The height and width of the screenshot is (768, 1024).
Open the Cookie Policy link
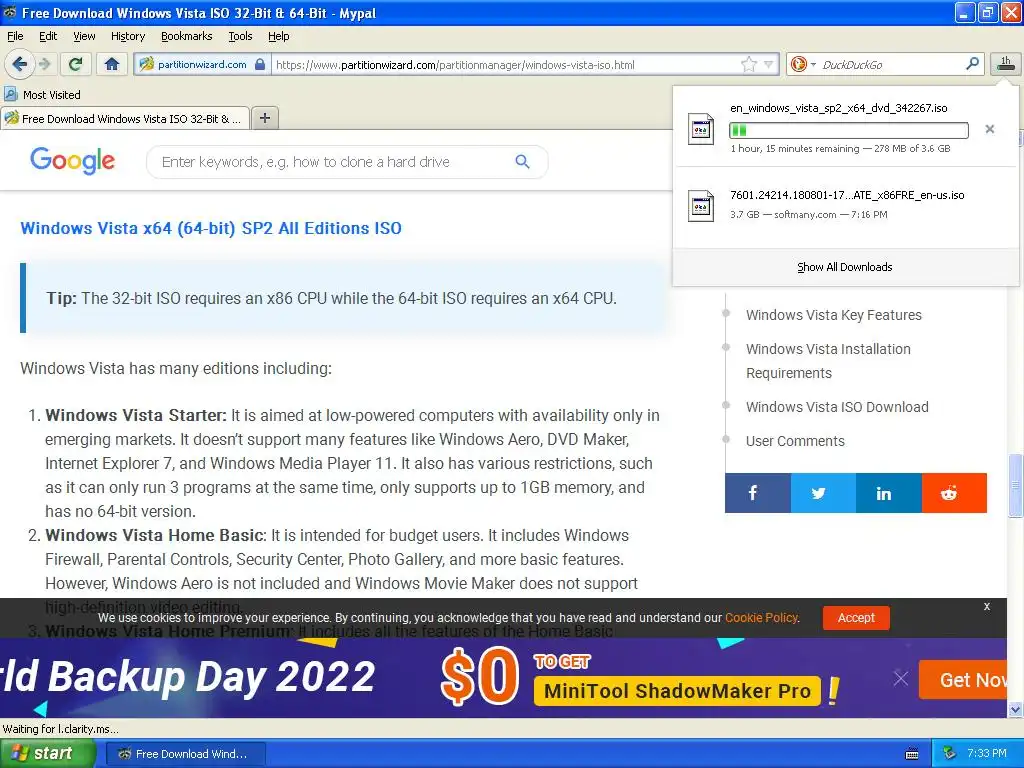pos(761,618)
